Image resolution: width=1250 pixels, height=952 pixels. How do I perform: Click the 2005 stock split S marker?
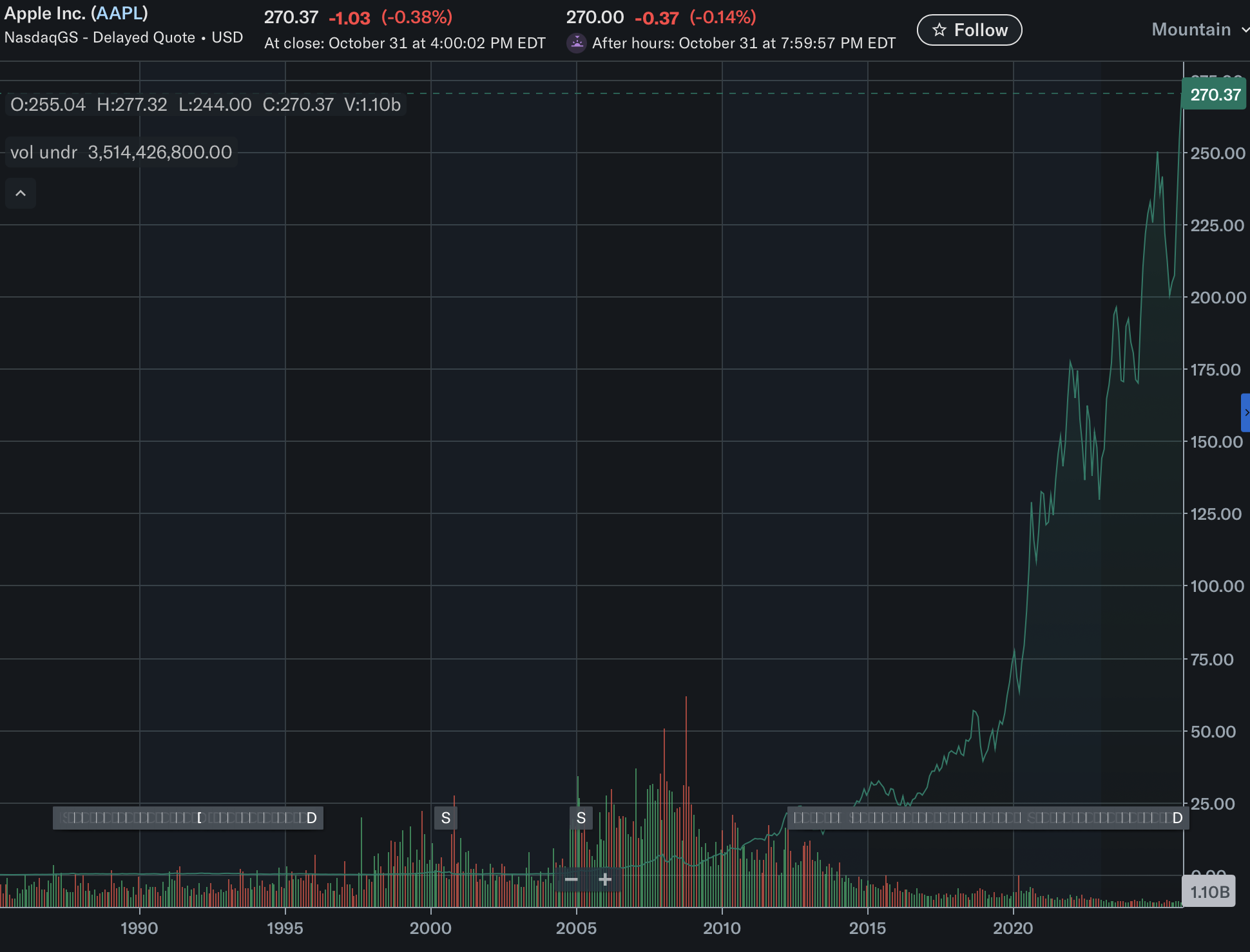pos(581,818)
